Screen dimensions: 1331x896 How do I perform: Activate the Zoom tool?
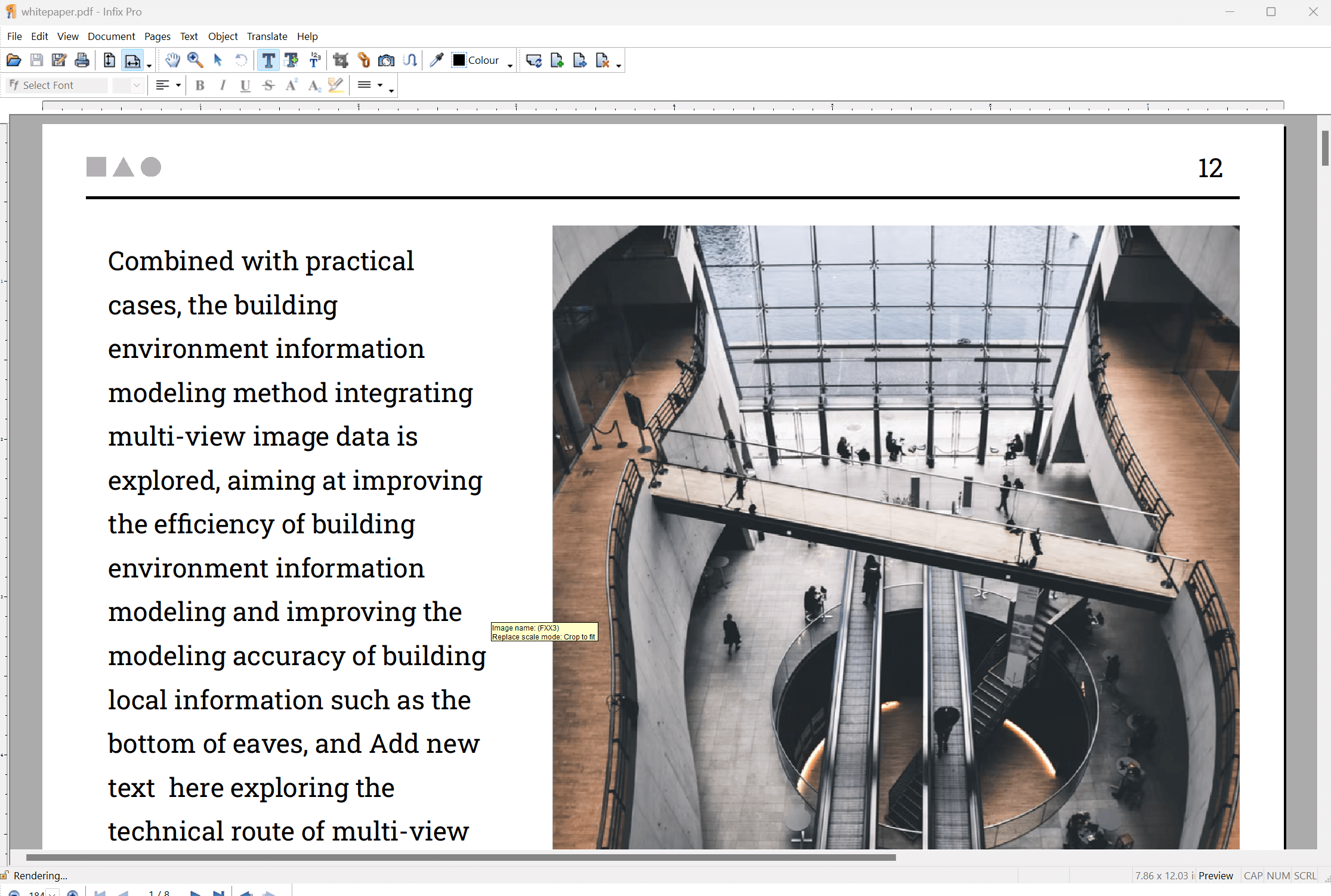pos(195,60)
